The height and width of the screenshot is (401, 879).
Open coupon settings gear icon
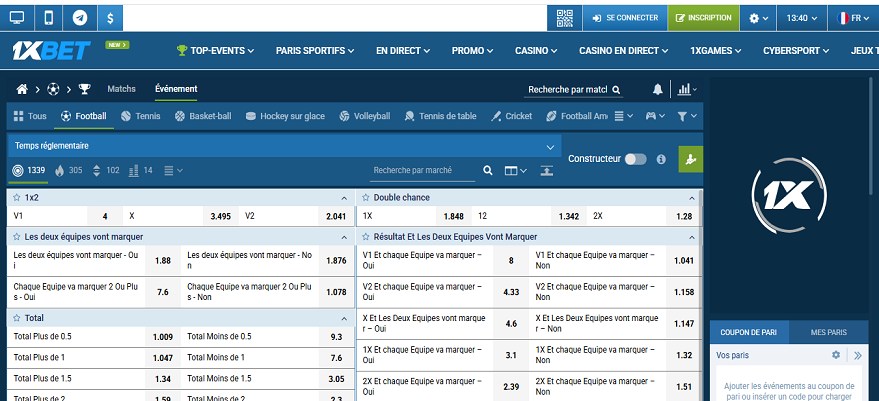(x=836, y=355)
